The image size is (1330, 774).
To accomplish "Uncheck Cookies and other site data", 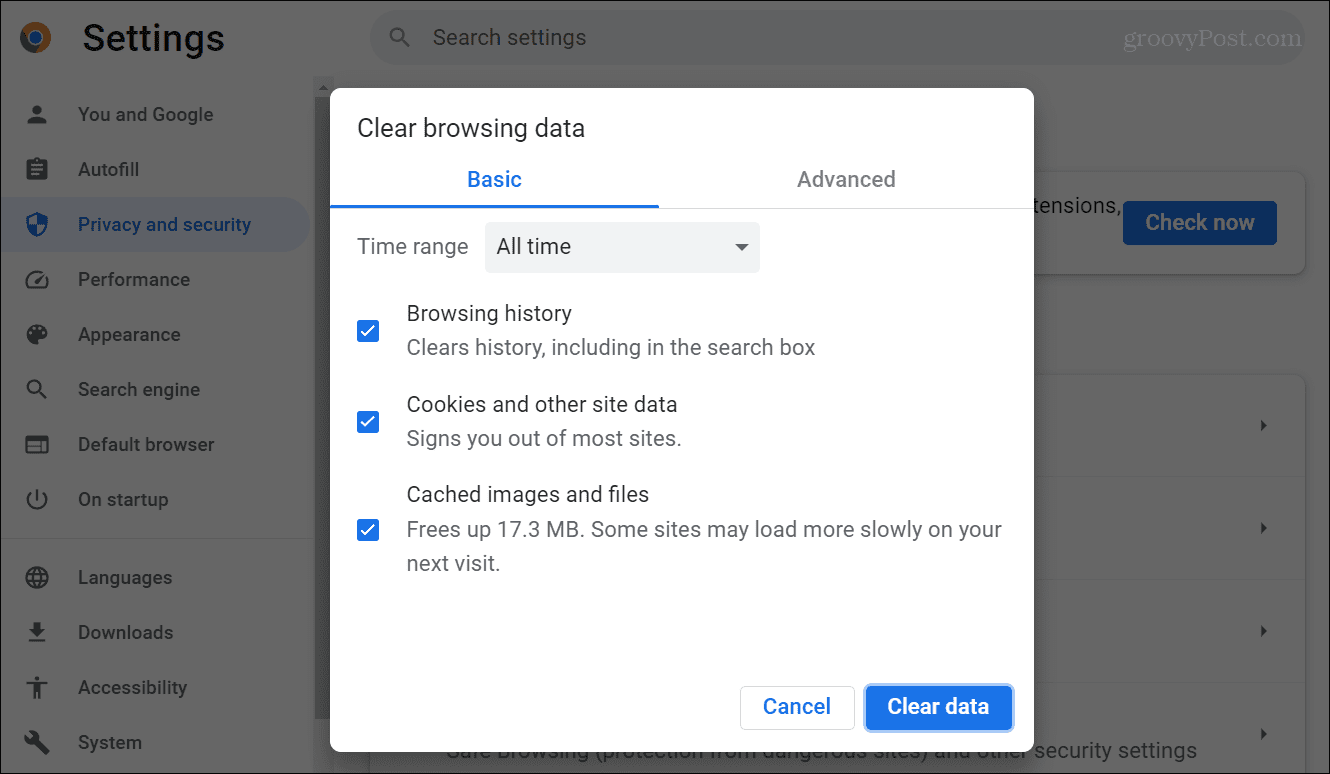I will click(368, 422).
